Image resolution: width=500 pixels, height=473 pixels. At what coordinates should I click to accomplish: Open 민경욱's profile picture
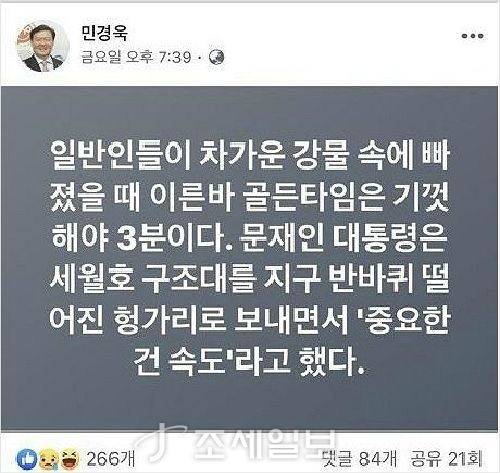(x=43, y=45)
